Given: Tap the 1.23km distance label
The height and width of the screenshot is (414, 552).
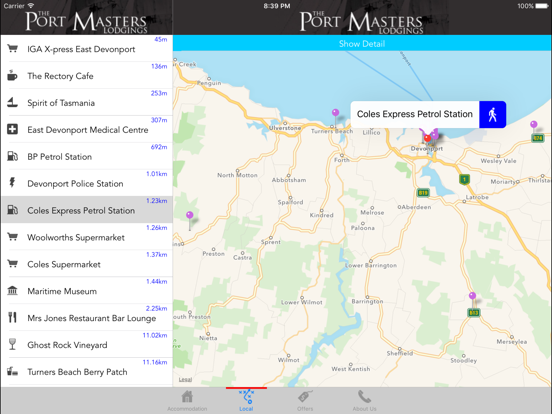Looking at the screenshot, I should coord(157,201).
